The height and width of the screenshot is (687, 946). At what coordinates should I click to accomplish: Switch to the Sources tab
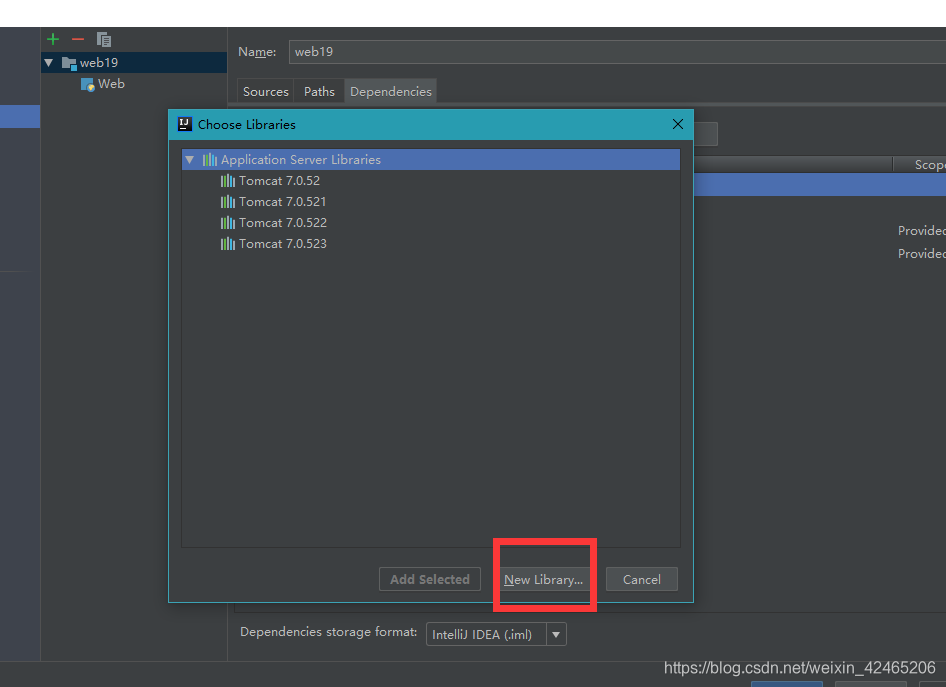pyautogui.click(x=265, y=91)
